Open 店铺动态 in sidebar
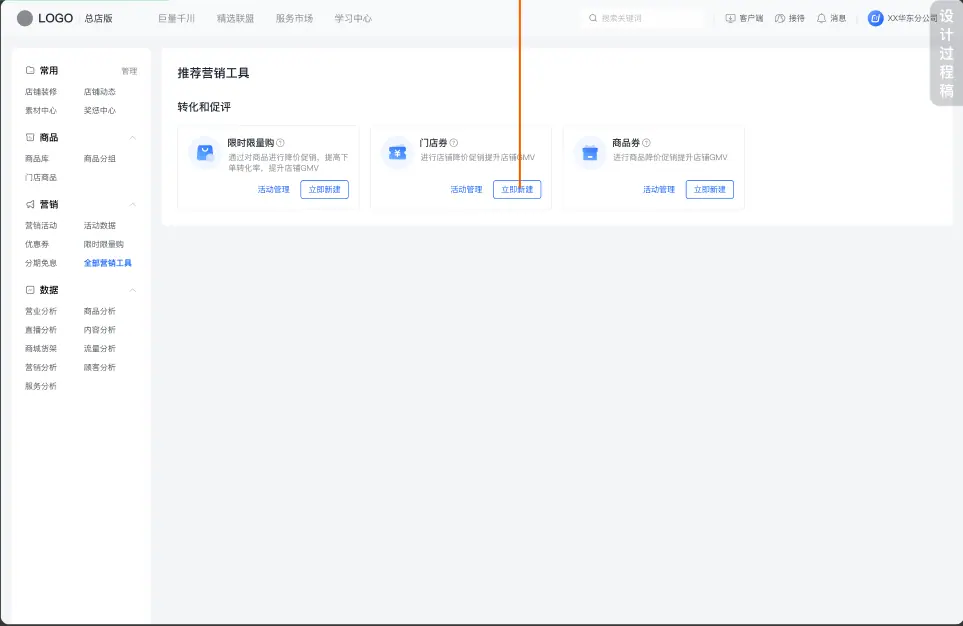This screenshot has width=963, height=626. [99, 92]
